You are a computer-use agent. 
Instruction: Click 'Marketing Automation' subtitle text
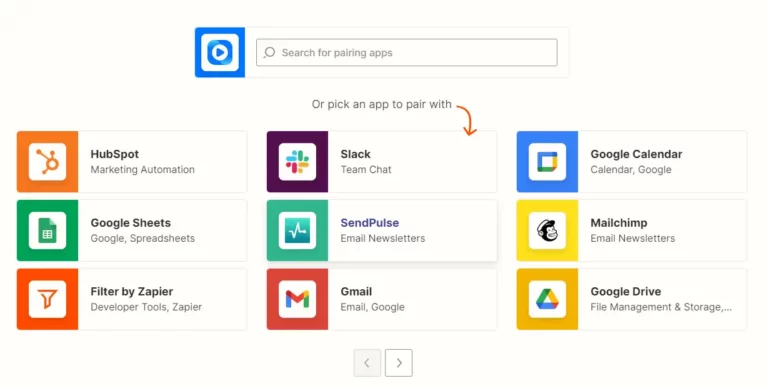(143, 169)
